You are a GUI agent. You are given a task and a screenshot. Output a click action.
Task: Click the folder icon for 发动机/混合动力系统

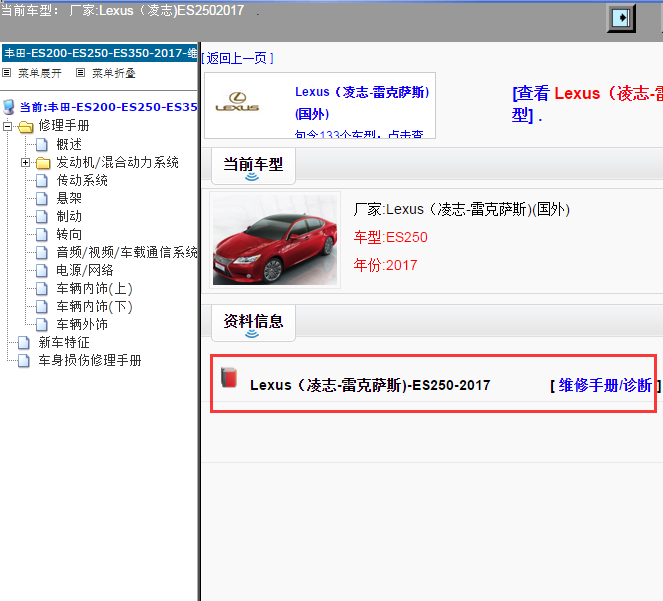[43, 162]
